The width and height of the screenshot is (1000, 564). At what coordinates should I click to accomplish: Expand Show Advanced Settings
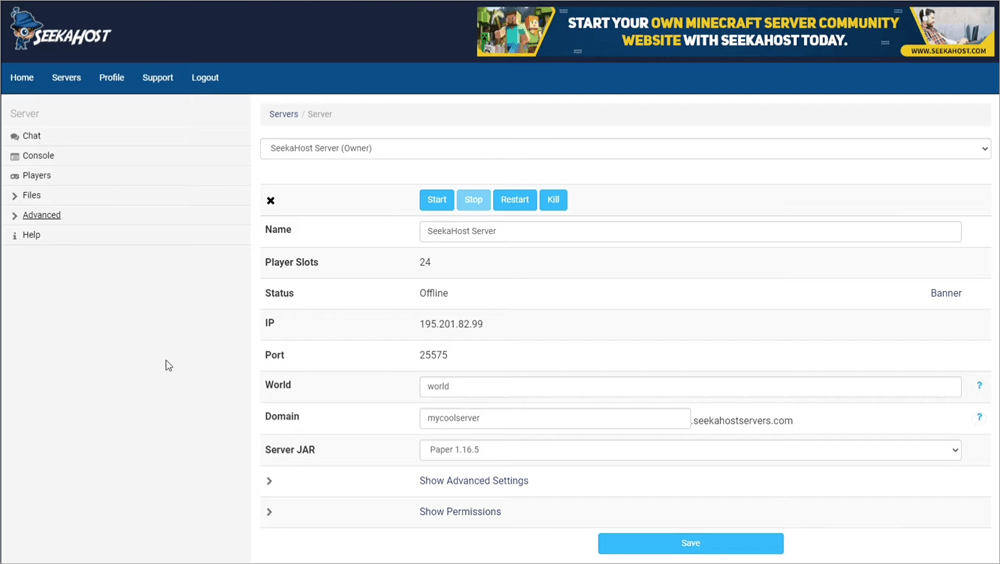tap(270, 482)
